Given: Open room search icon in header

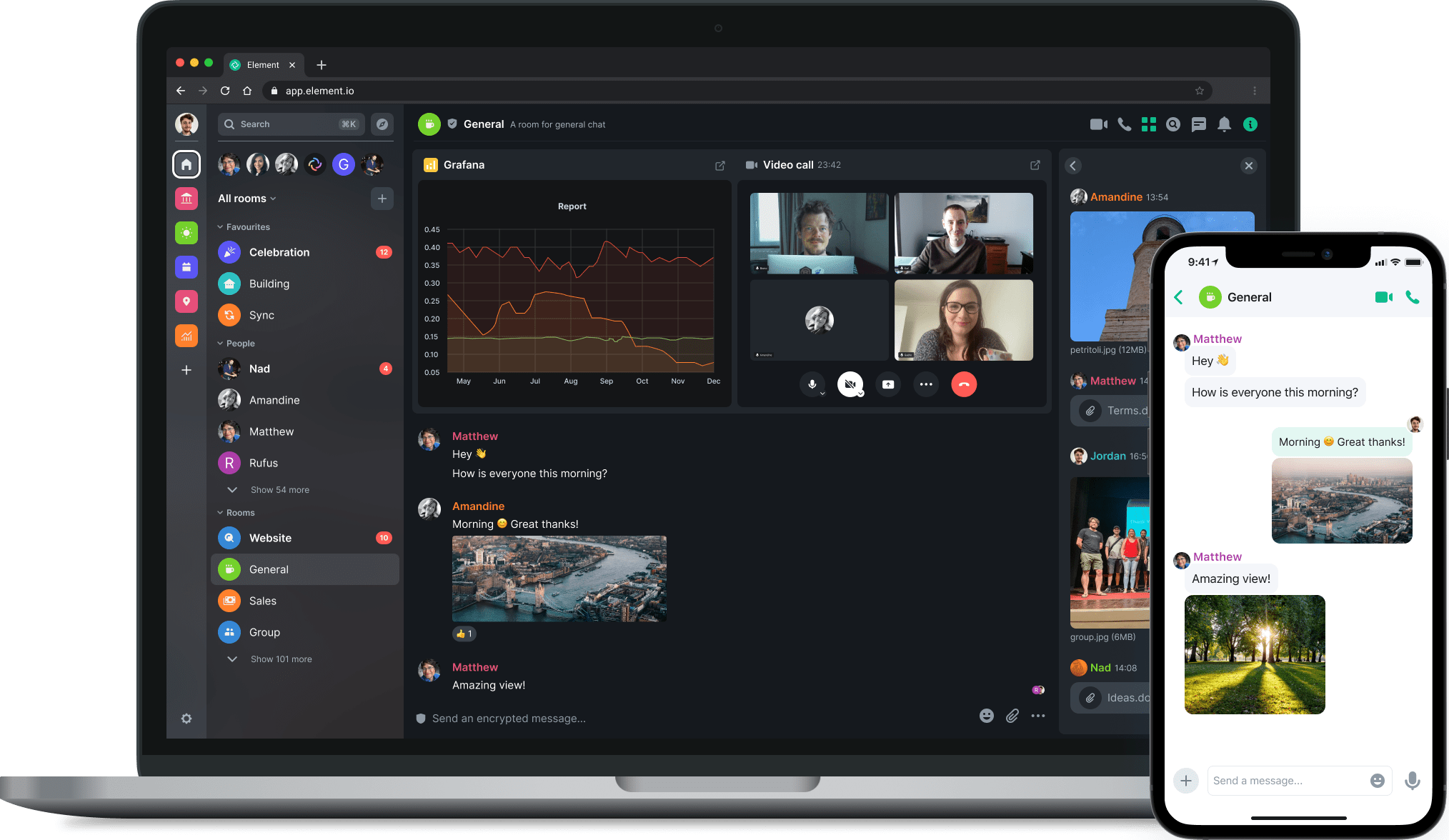Looking at the screenshot, I should point(1172,124).
